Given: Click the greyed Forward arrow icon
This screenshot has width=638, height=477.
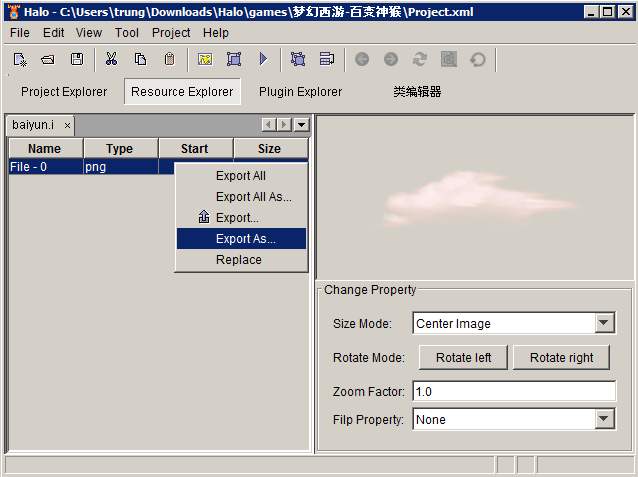Looking at the screenshot, I should pos(391,59).
